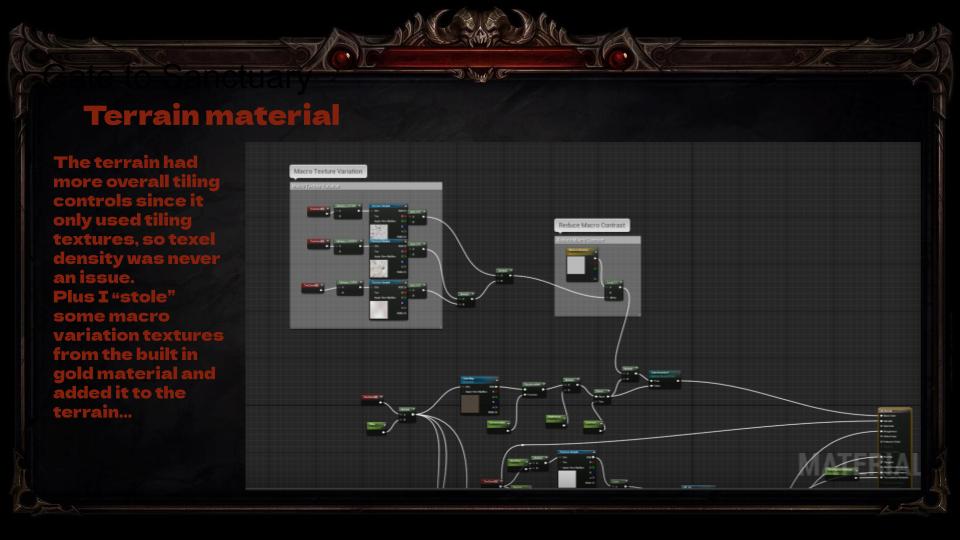This screenshot has height=540, width=960.
Task: Select the Macro Texture Variation comment label
Action: coord(328,171)
